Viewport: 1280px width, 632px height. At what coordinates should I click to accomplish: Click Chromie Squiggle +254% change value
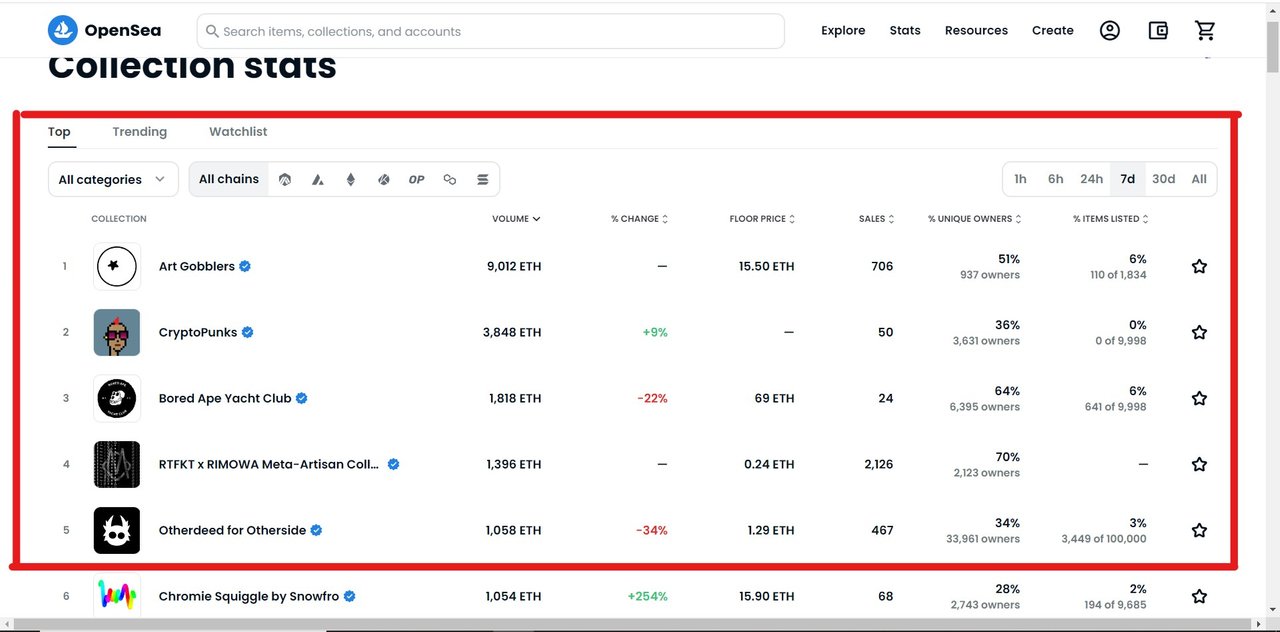pyautogui.click(x=648, y=596)
